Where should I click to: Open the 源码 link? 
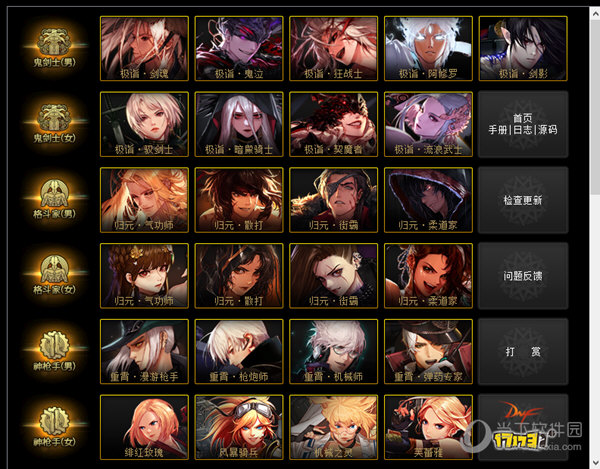click(x=548, y=130)
